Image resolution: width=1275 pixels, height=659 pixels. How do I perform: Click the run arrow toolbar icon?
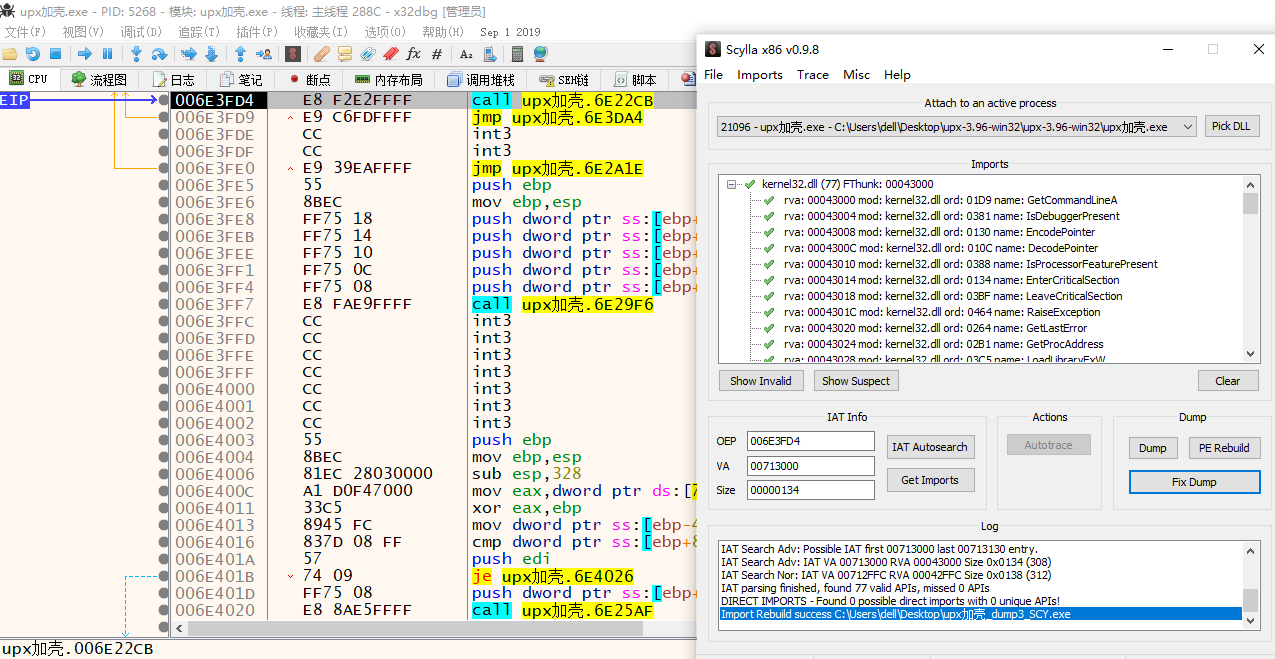pos(85,54)
